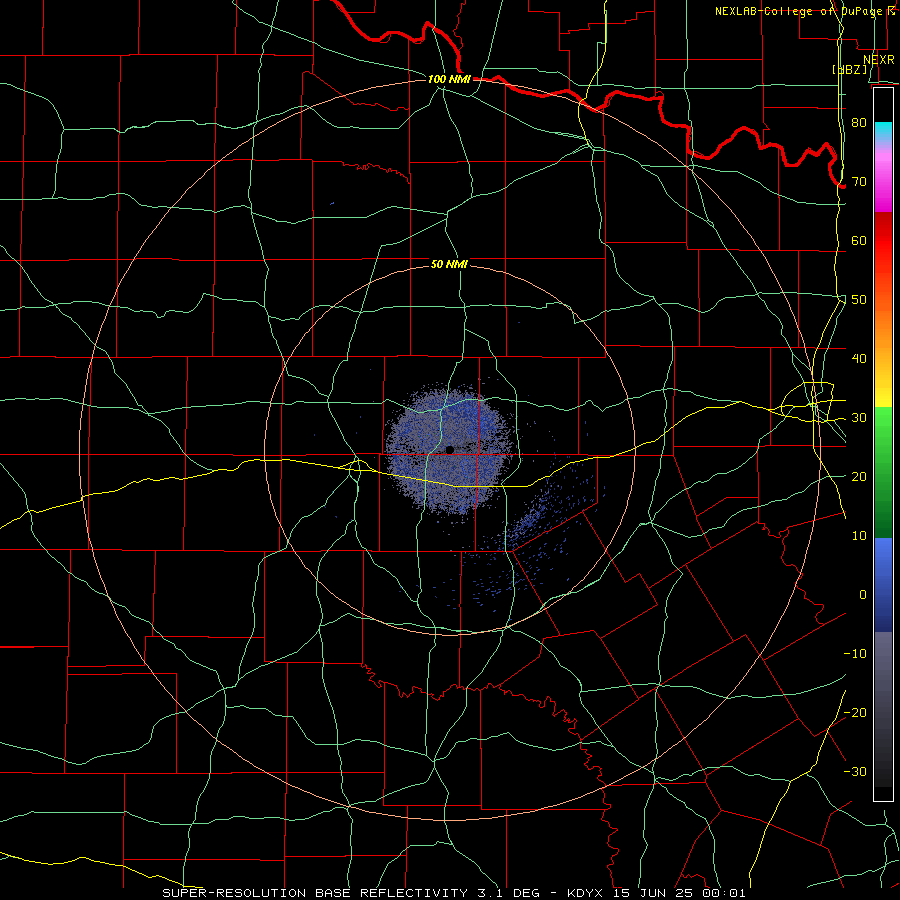Viewport: 900px width, 900px height.
Task: Click the green band of the color scale
Action: coord(883,472)
